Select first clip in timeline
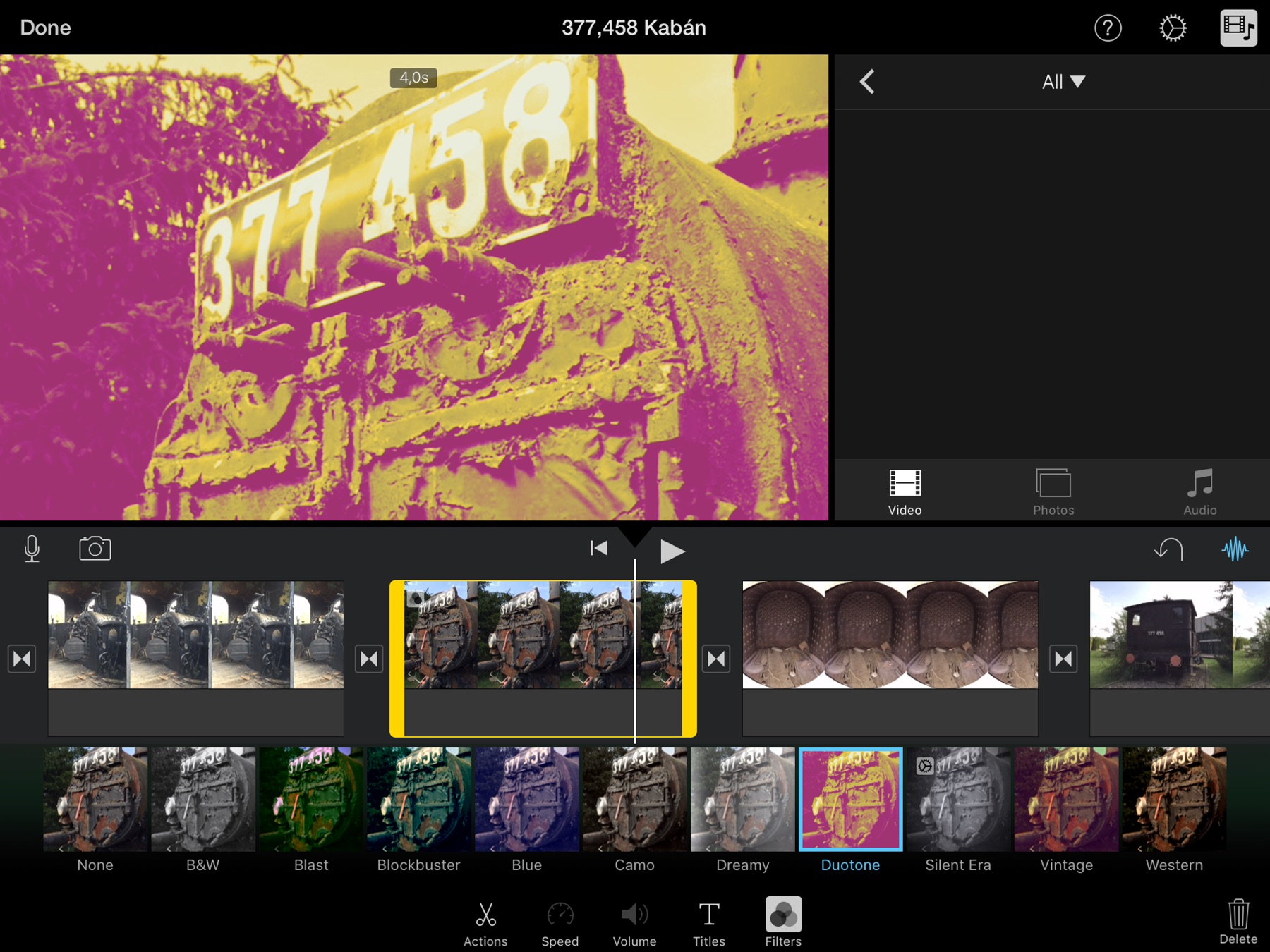Viewport: 1270px width, 952px height. point(195,659)
